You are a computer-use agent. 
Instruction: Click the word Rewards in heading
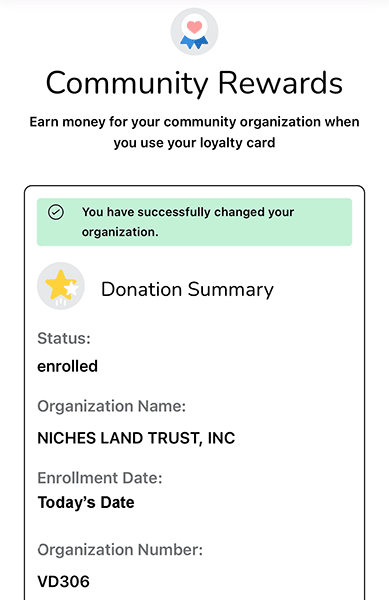point(280,83)
